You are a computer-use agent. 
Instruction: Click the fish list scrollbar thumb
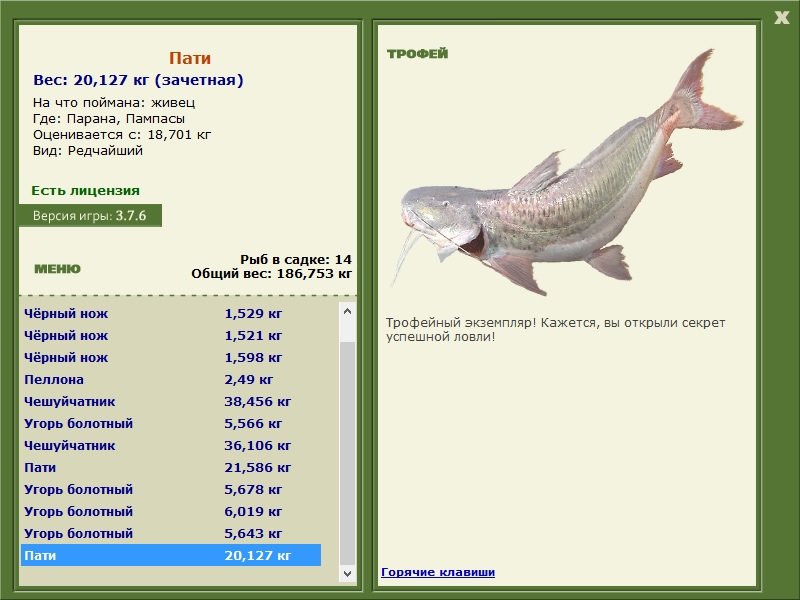pyautogui.click(x=347, y=453)
